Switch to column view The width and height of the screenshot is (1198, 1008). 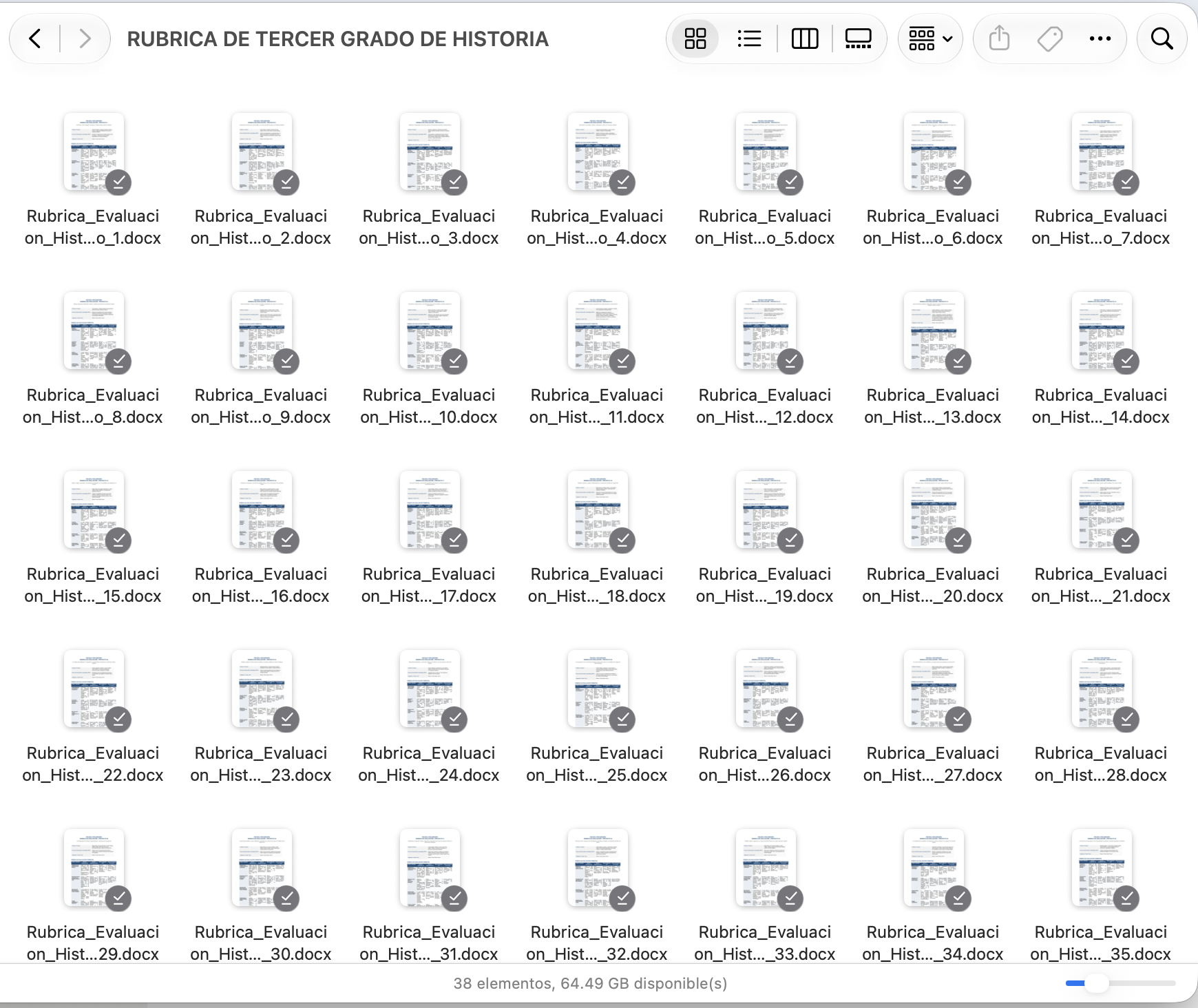[x=804, y=39]
